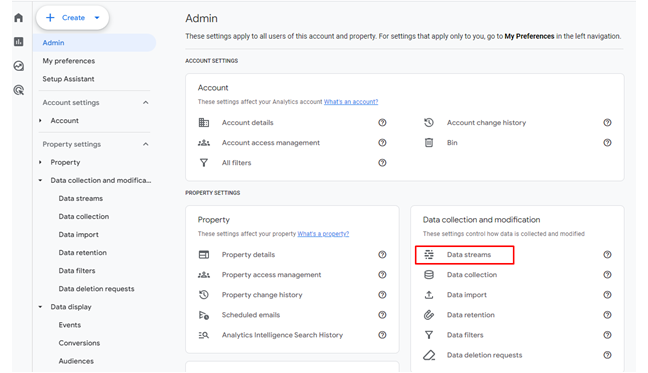Open Setup Assistant in sidebar
Viewport: 648px width, 373px height.
coord(68,79)
